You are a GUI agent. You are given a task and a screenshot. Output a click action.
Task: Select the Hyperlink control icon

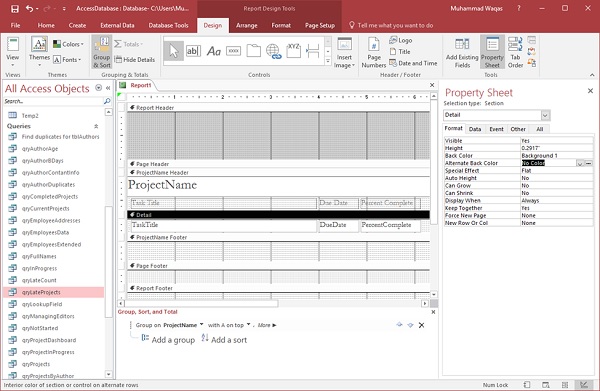(x=274, y=51)
